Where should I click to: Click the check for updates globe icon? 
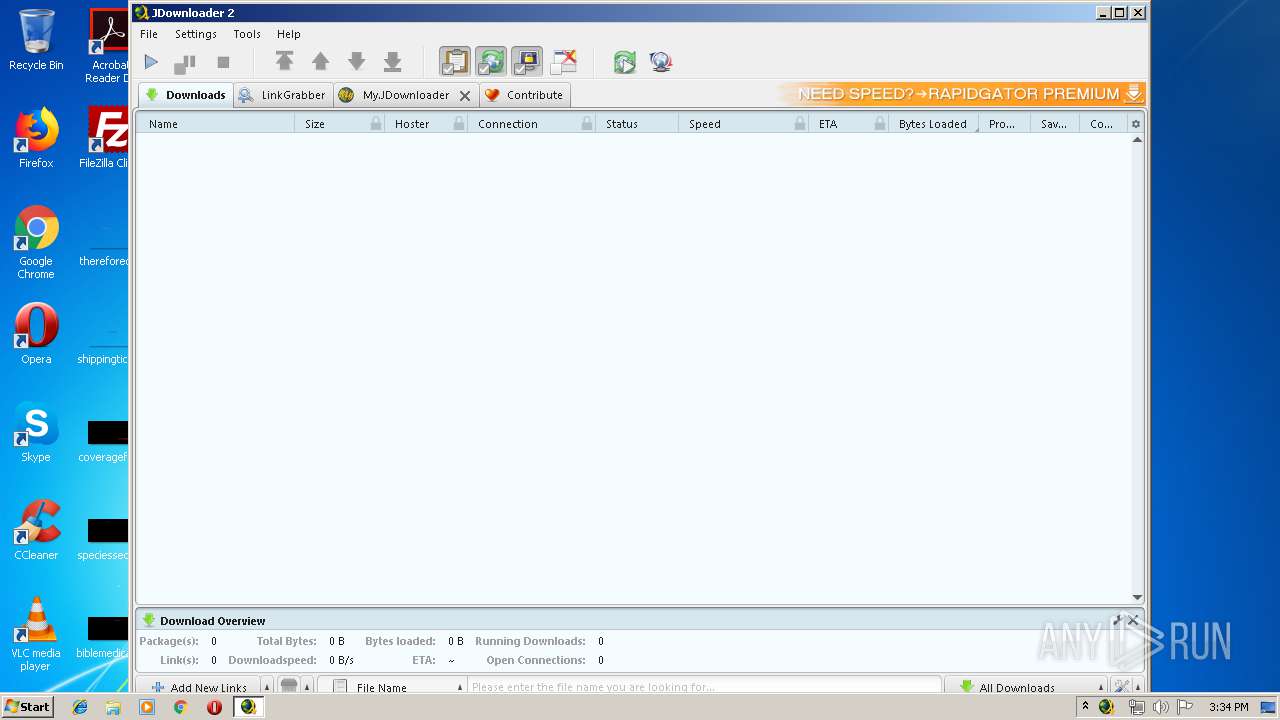(x=661, y=62)
